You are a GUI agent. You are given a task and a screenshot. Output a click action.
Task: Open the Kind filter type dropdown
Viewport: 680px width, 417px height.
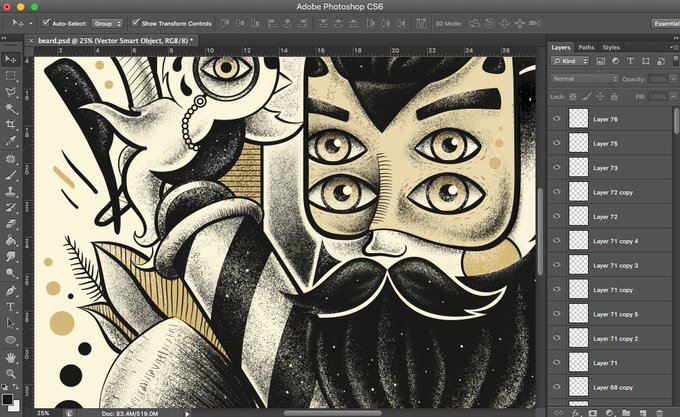tap(570, 61)
